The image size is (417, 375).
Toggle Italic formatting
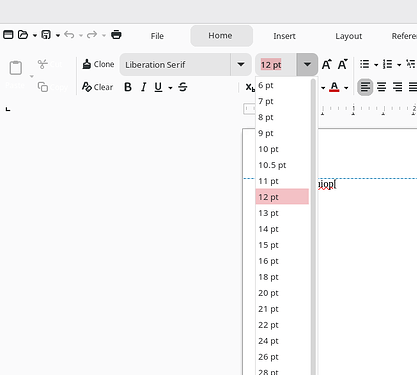pyautogui.click(x=144, y=87)
